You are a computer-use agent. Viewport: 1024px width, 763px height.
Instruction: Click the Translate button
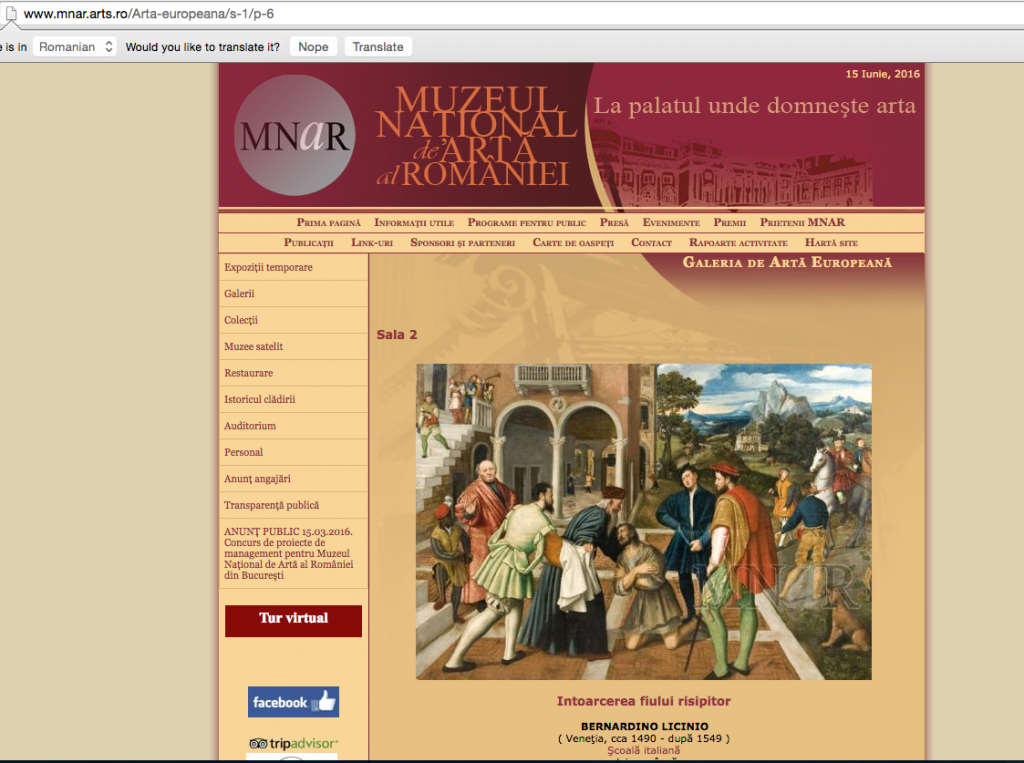(378, 46)
